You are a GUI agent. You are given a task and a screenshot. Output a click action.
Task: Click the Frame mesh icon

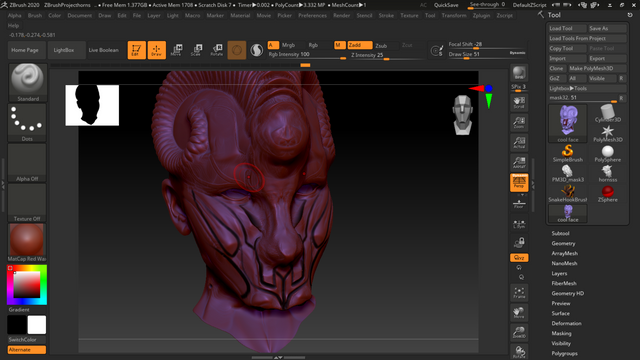click(519, 292)
